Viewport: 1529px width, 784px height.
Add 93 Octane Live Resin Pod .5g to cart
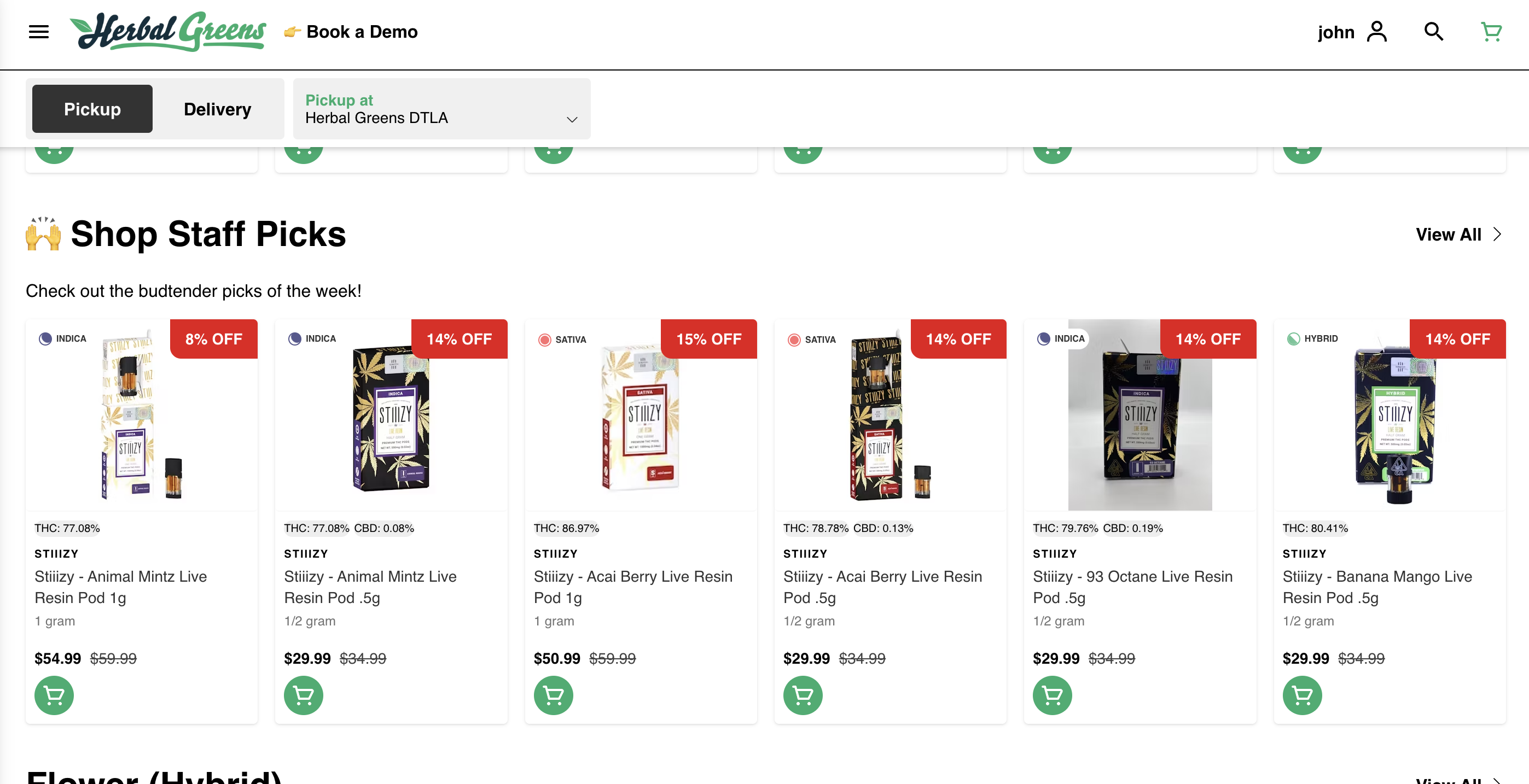point(1053,695)
